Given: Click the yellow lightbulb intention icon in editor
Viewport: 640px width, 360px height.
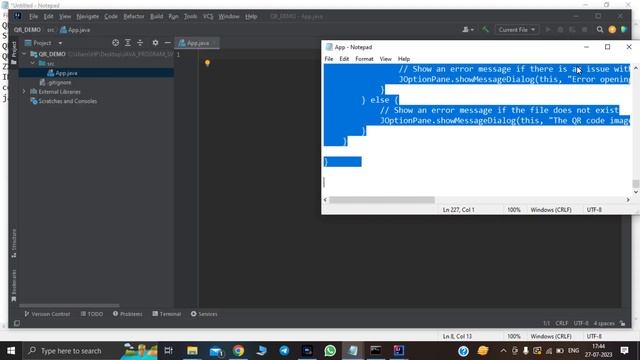Looking at the screenshot, I should click(207, 63).
